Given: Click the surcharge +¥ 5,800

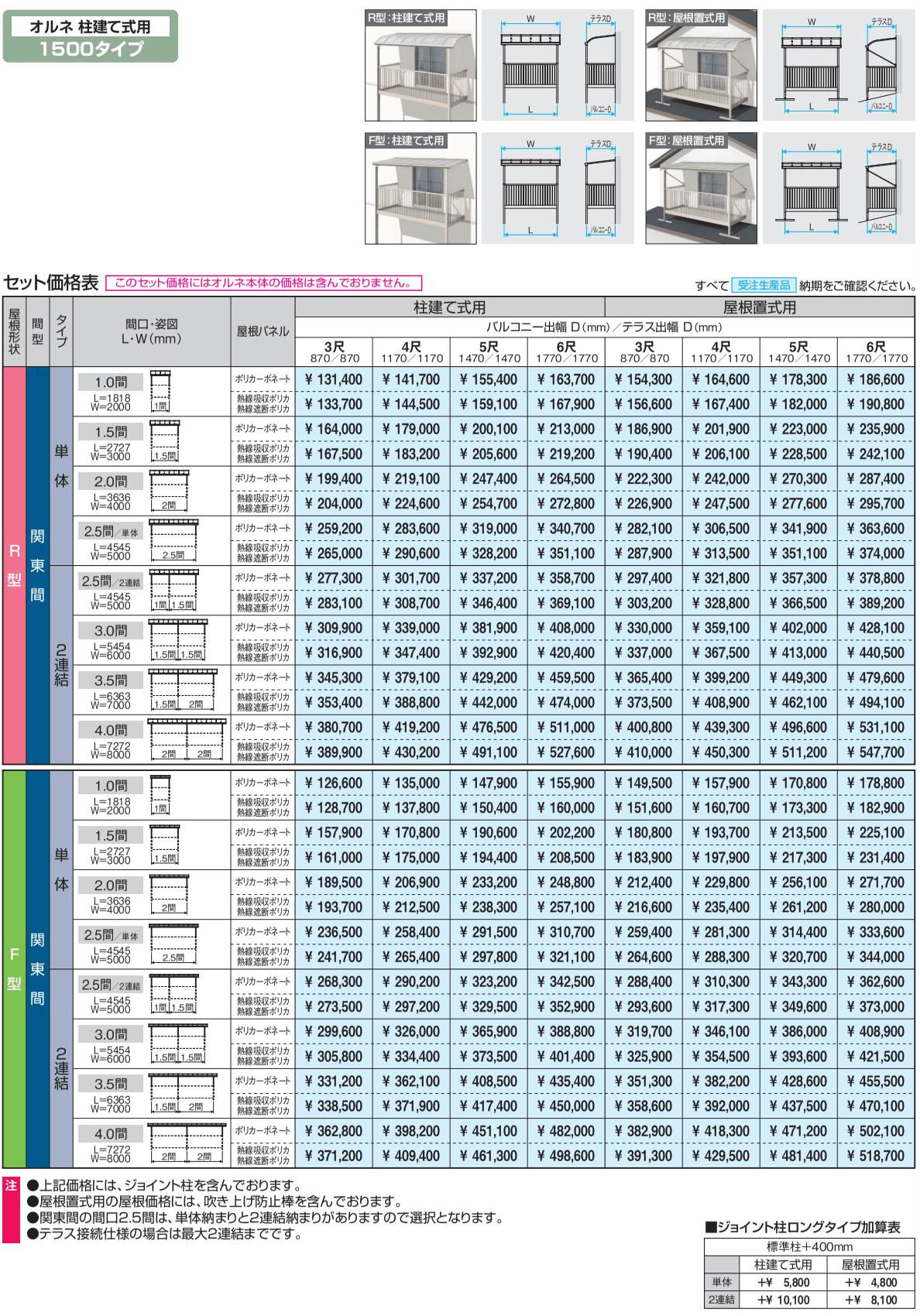Looking at the screenshot, I should click(783, 1283).
